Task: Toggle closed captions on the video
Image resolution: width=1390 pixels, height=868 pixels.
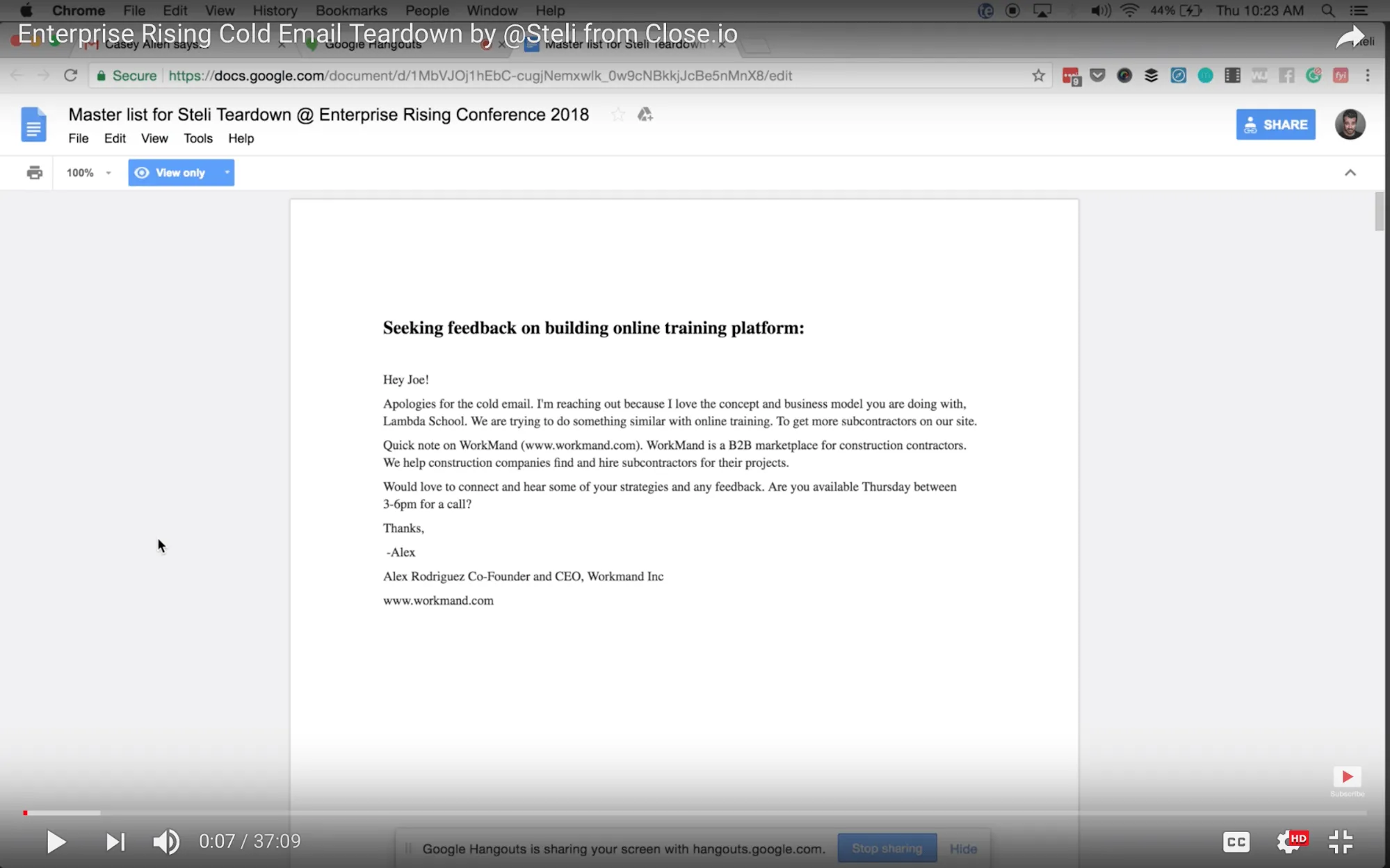Action: pyautogui.click(x=1236, y=842)
